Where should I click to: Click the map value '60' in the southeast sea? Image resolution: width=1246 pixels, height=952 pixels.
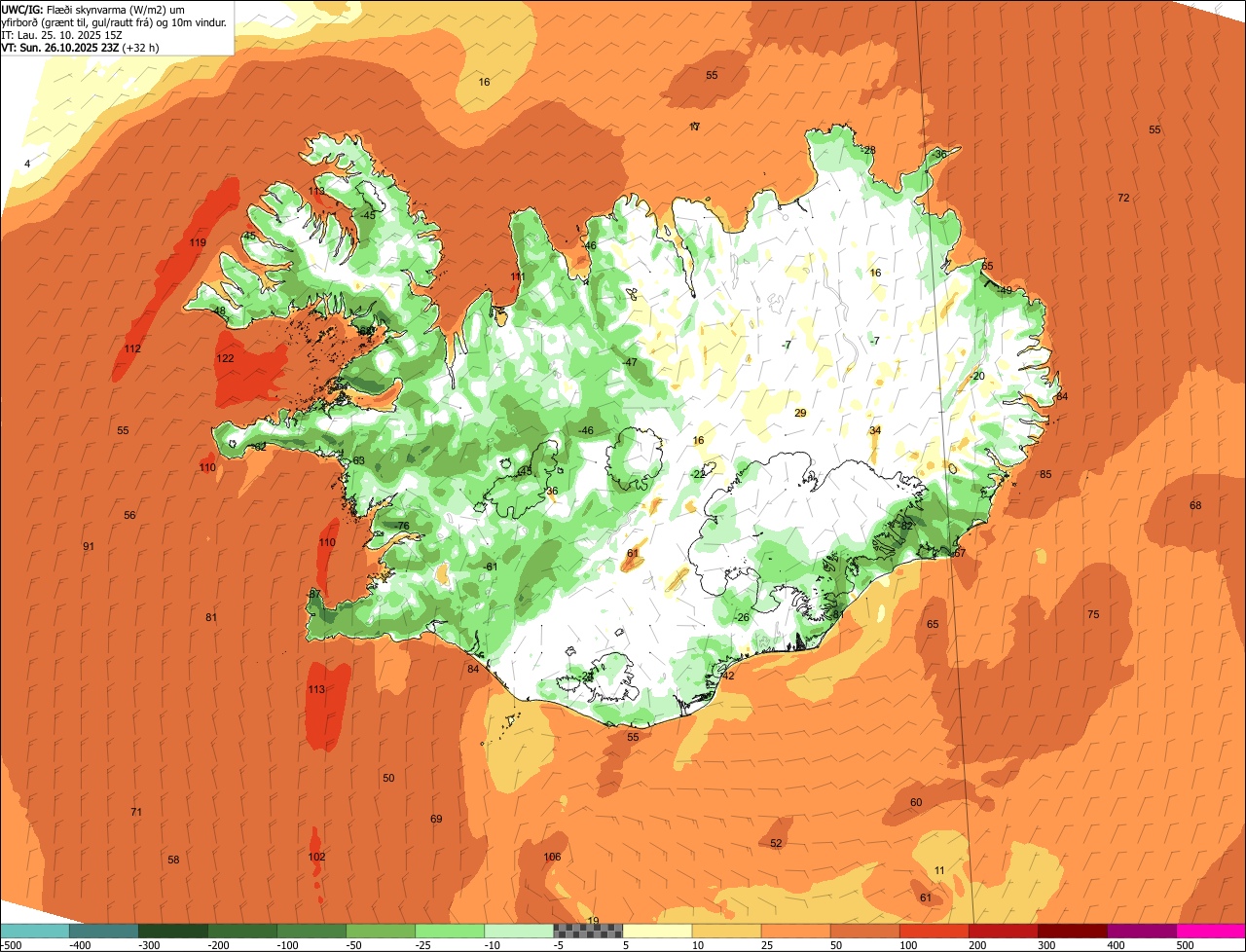[916, 802]
